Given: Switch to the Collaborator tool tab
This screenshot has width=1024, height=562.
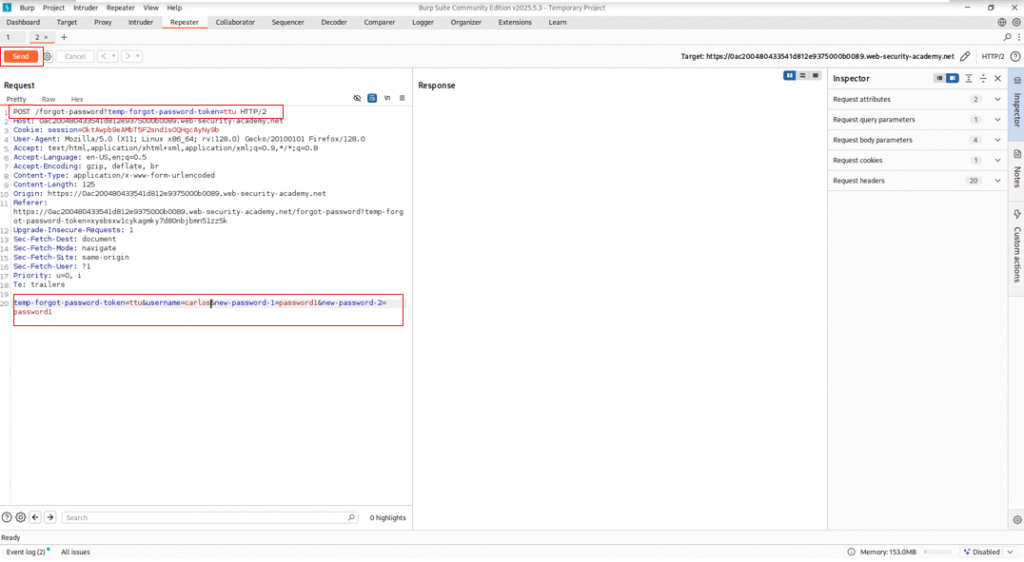Looking at the screenshot, I should [x=235, y=22].
